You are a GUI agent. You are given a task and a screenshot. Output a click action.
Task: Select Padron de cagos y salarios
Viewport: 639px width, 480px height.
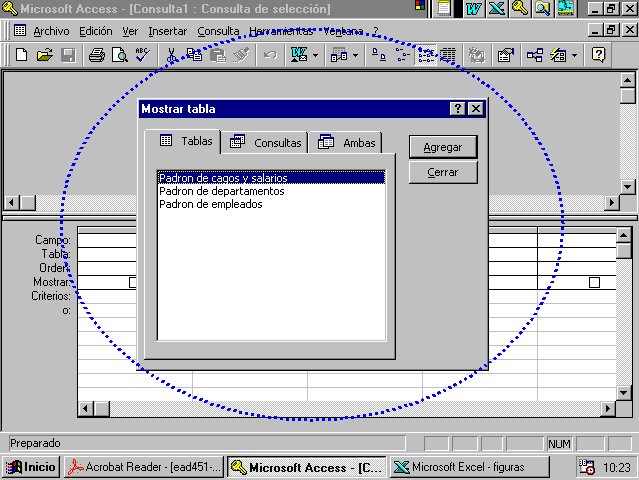click(271, 178)
